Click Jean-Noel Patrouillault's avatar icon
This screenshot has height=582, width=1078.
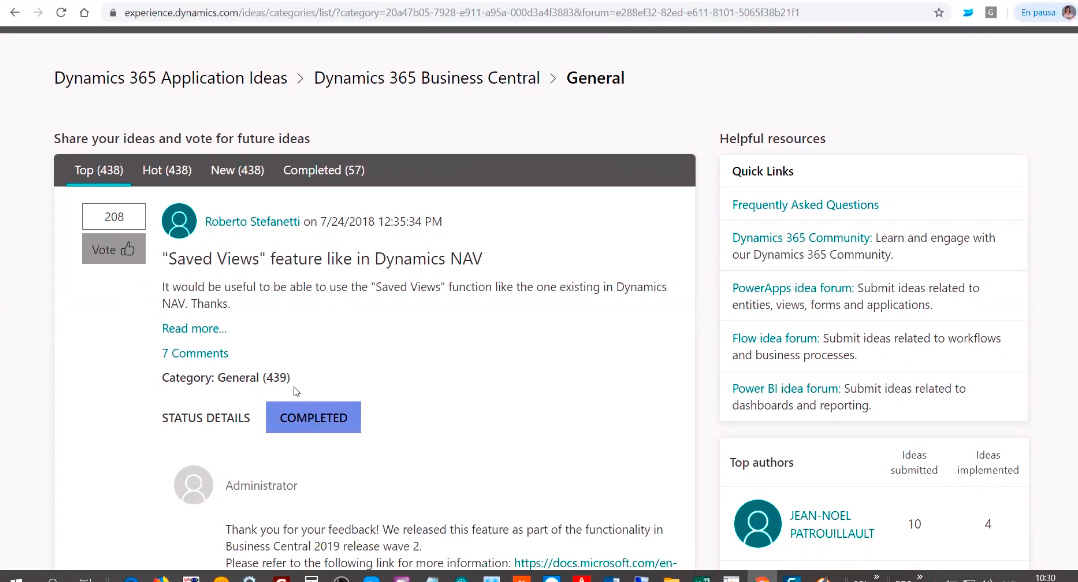757,524
